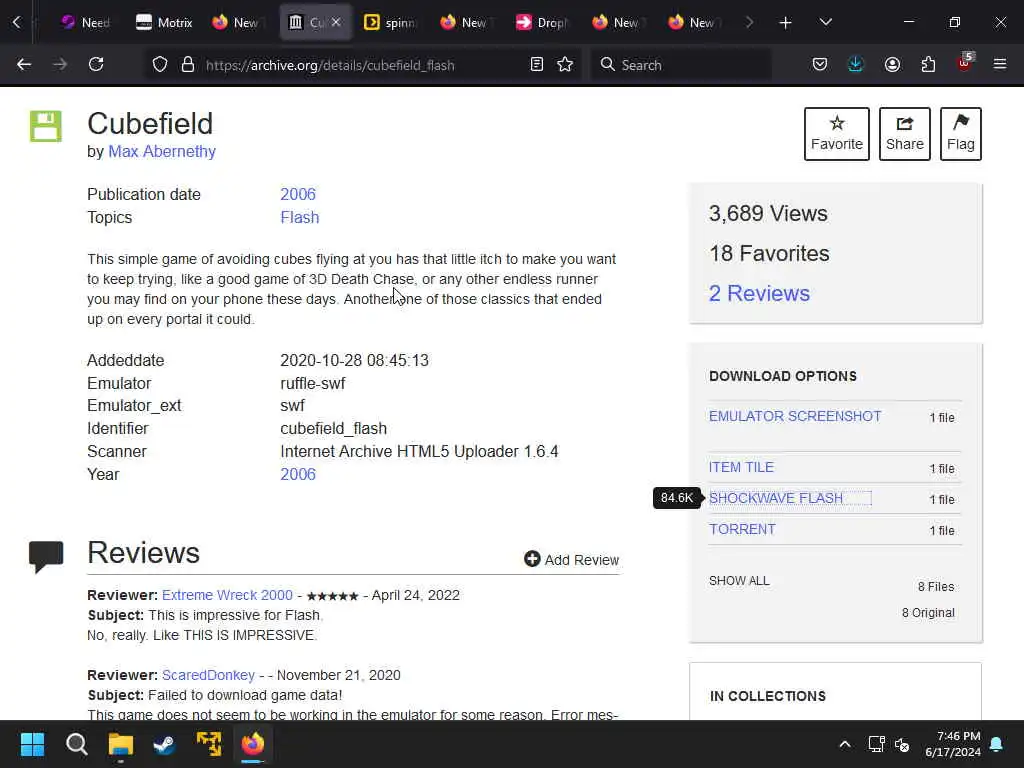Open the Extensions puzzle icon
The height and width of the screenshot is (768, 1024).
coord(928,64)
